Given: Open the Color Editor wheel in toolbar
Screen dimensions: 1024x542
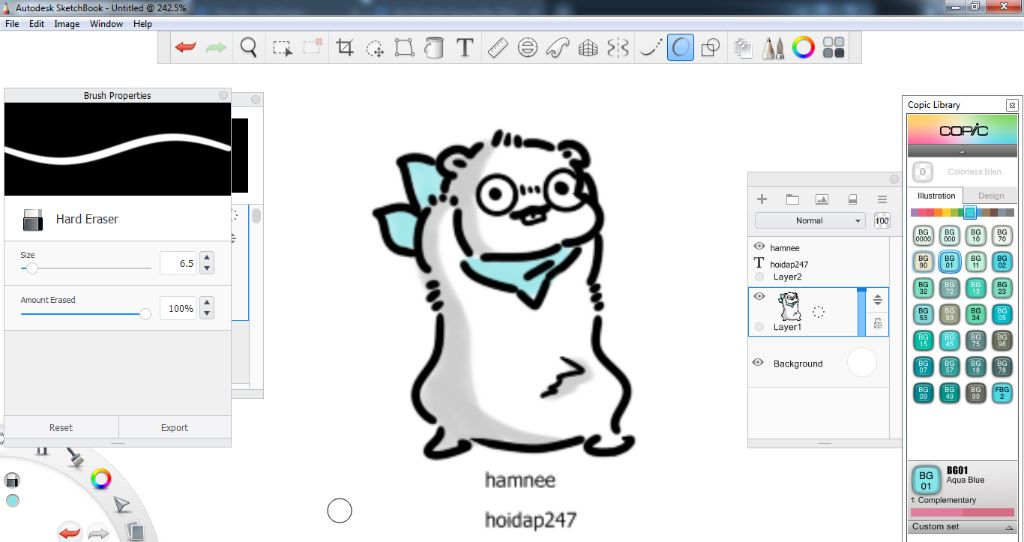Looking at the screenshot, I should point(803,47).
